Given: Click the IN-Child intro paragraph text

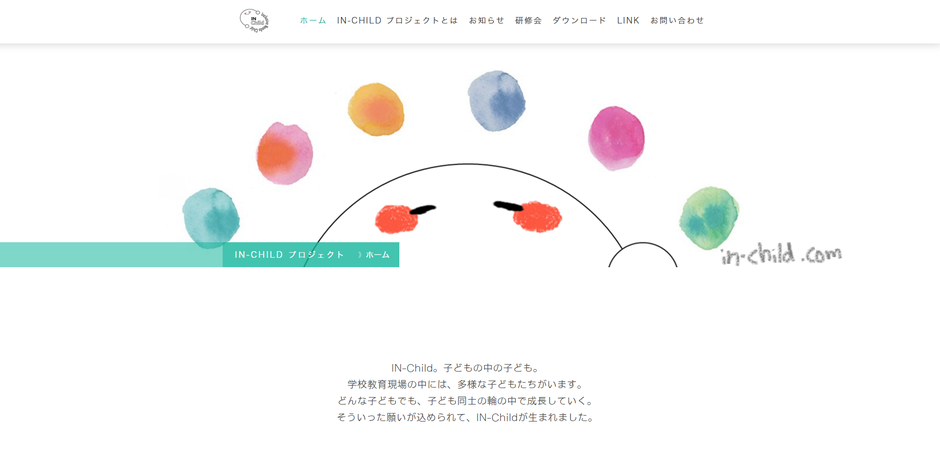Looking at the screenshot, I should (465, 392).
